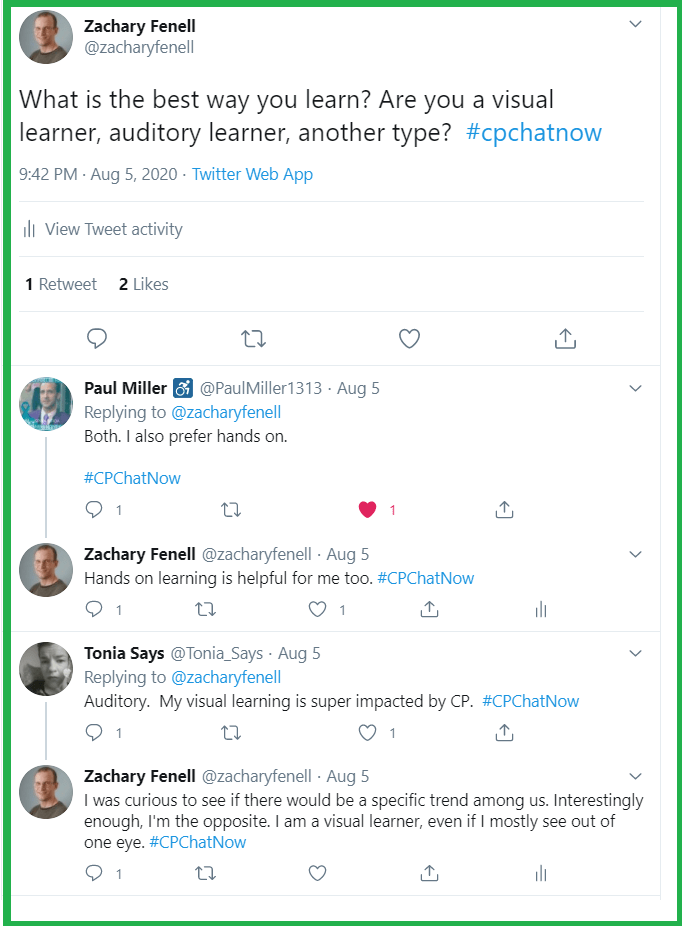Like Zachary's visual learner reply
Image resolution: width=682 pixels, height=926 pixels.
point(317,873)
